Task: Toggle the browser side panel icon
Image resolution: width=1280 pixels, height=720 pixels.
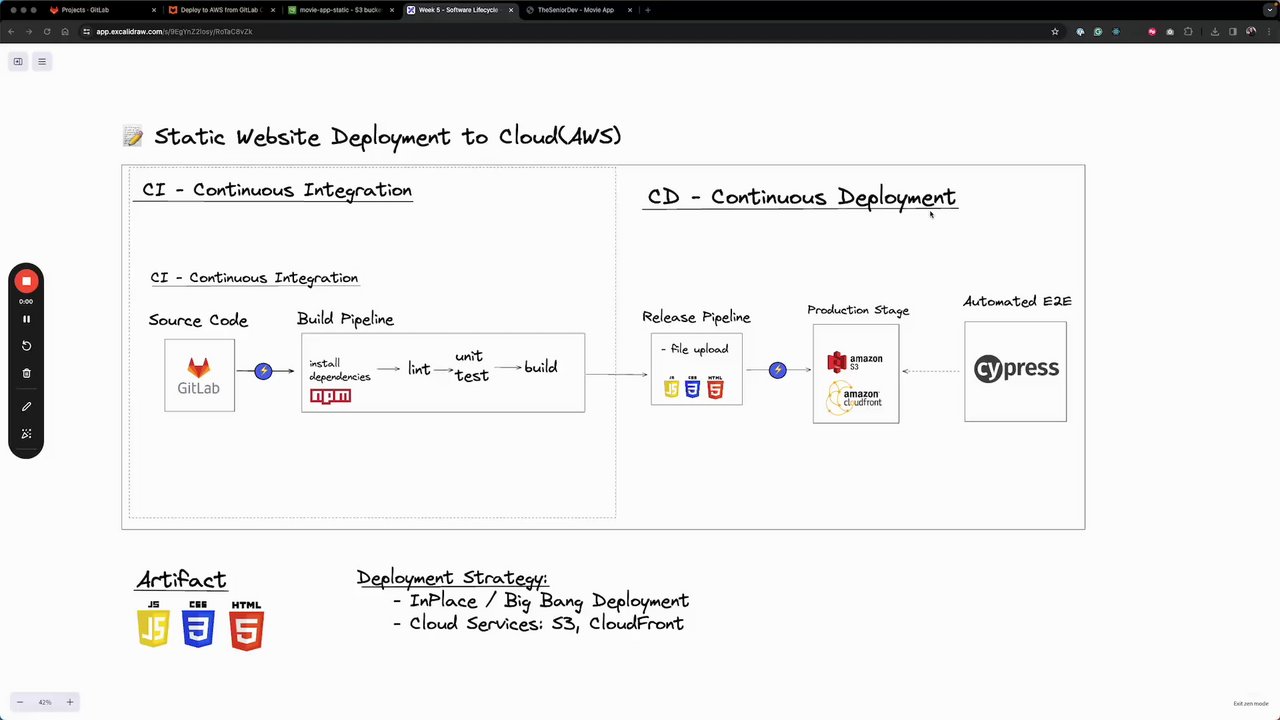Action: pyautogui.click(x=1232, y=31)
